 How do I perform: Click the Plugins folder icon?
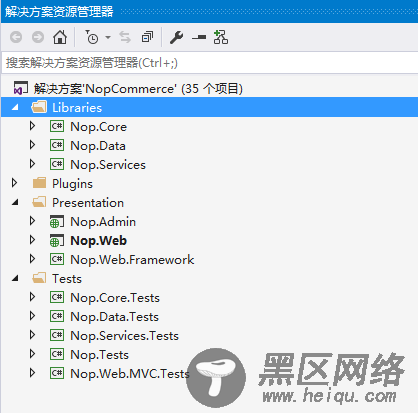pyautogui.click(x=39, y=183)
